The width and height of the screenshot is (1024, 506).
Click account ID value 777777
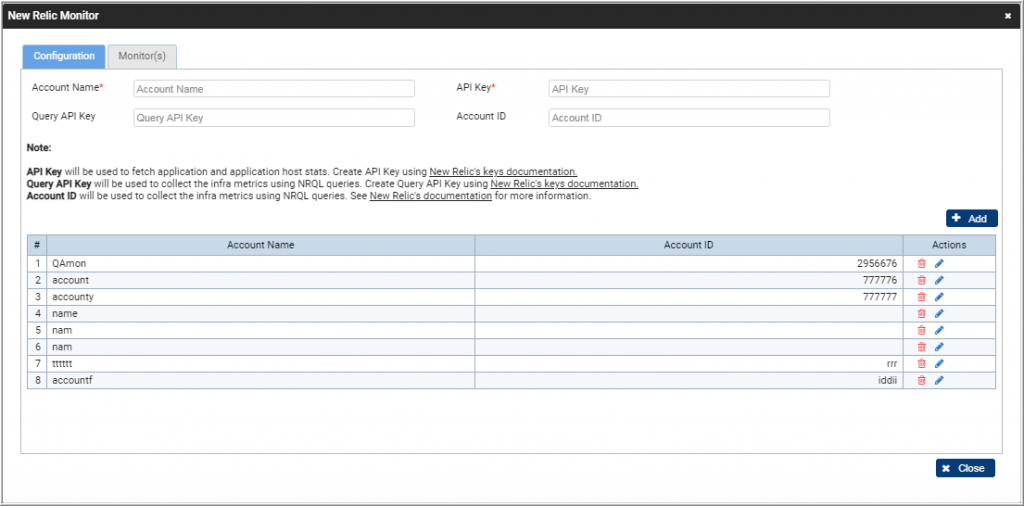tap(880, 296)
